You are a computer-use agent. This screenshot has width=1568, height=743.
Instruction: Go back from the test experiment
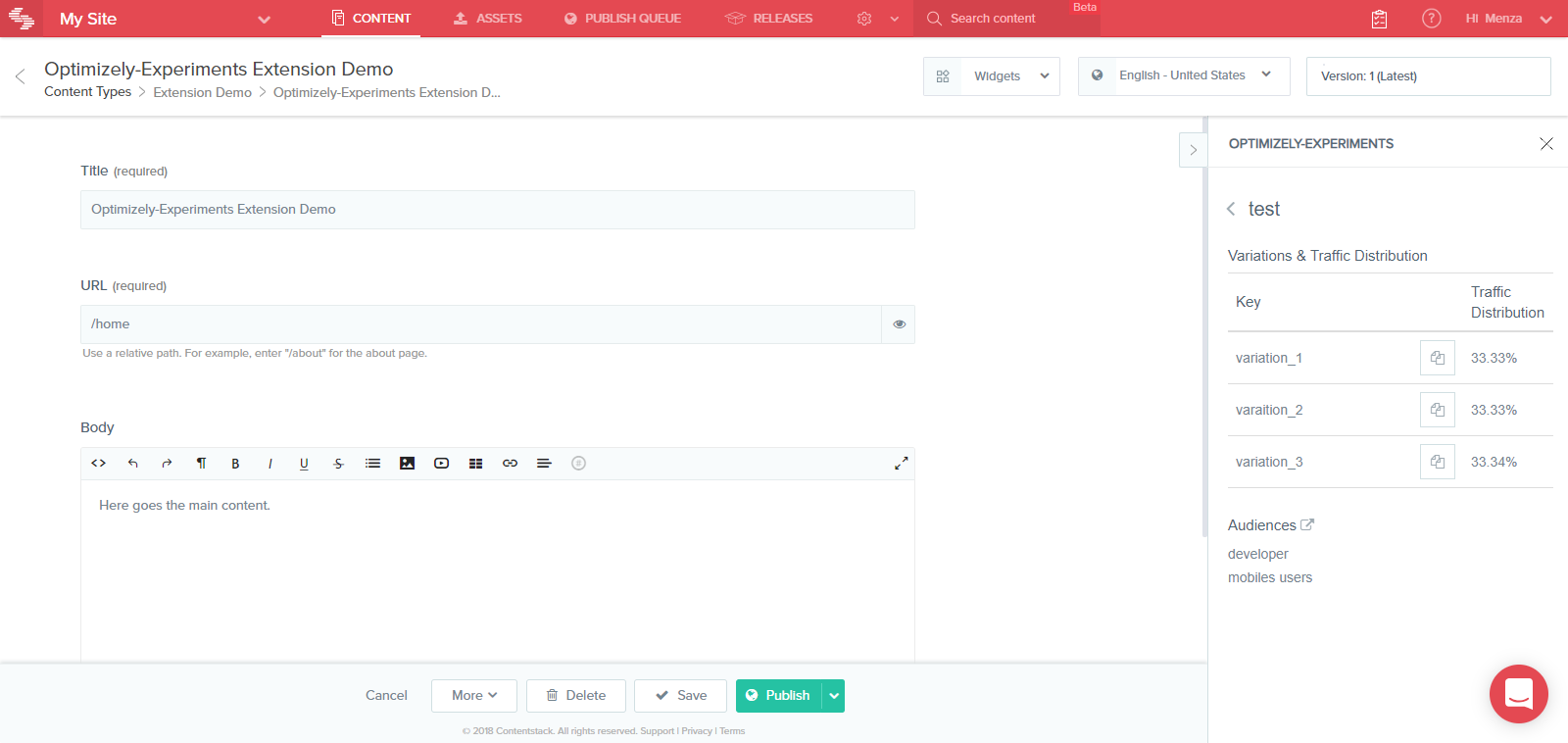click(1231, 209)
